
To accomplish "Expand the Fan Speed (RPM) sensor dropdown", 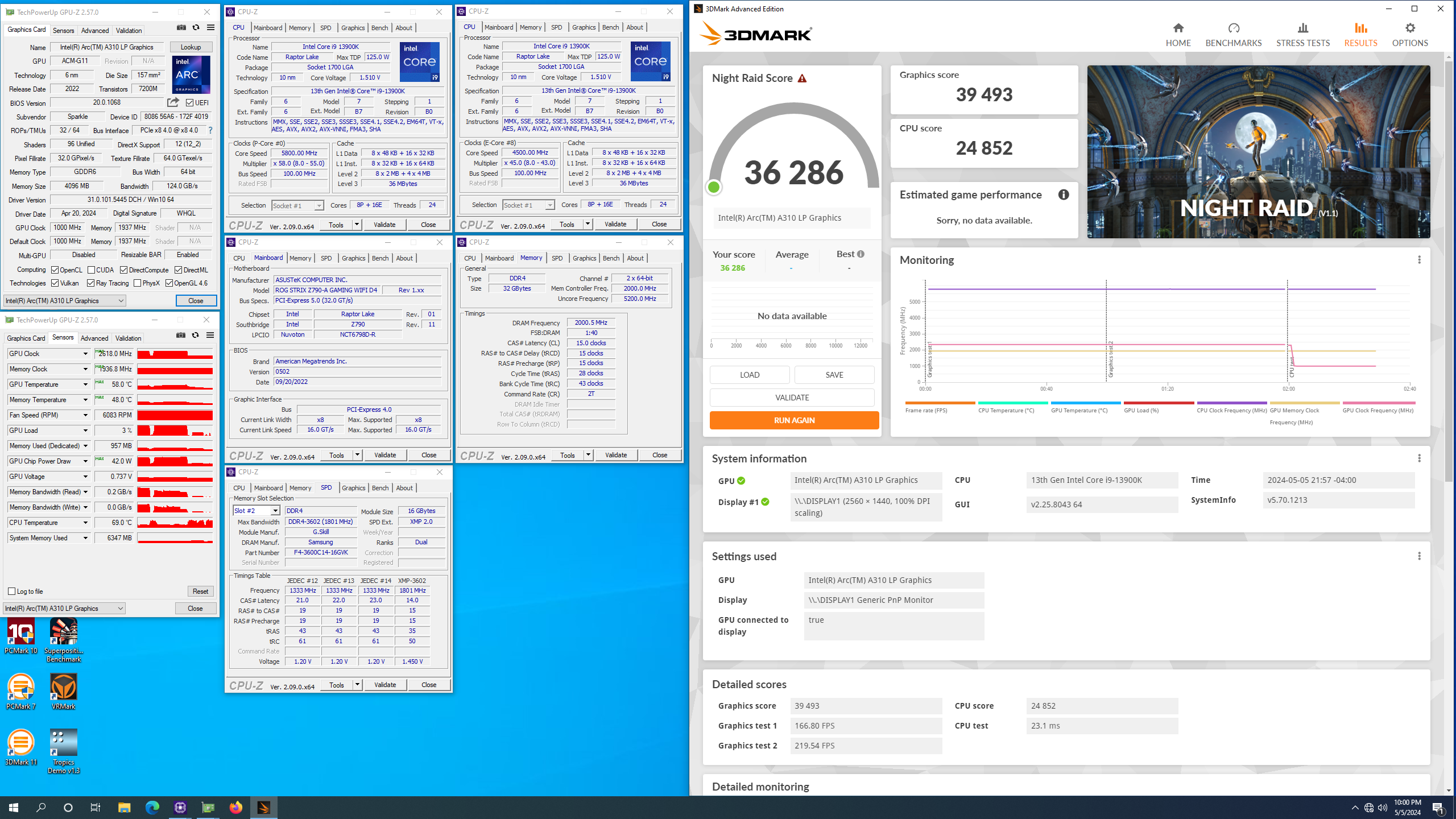I will click(x=86, y=415).
